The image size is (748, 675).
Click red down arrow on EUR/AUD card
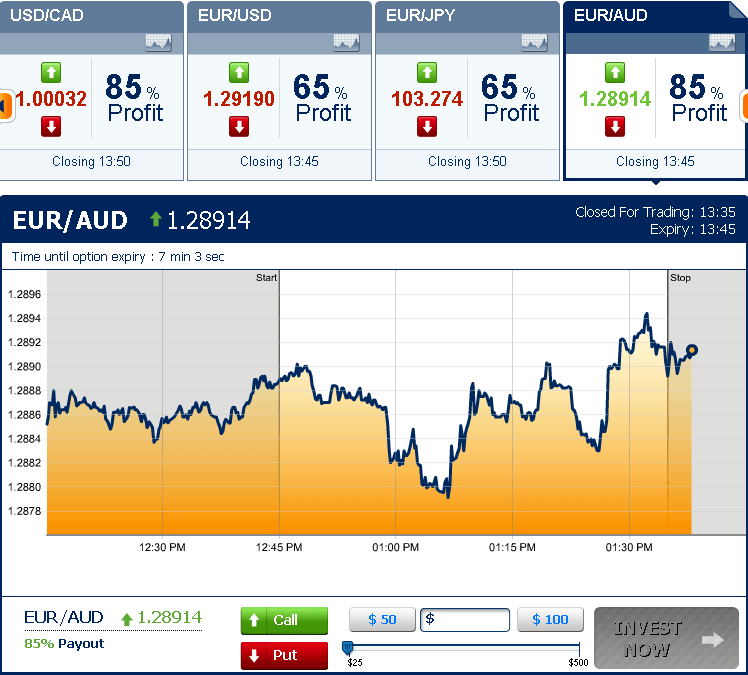point(615,127)
